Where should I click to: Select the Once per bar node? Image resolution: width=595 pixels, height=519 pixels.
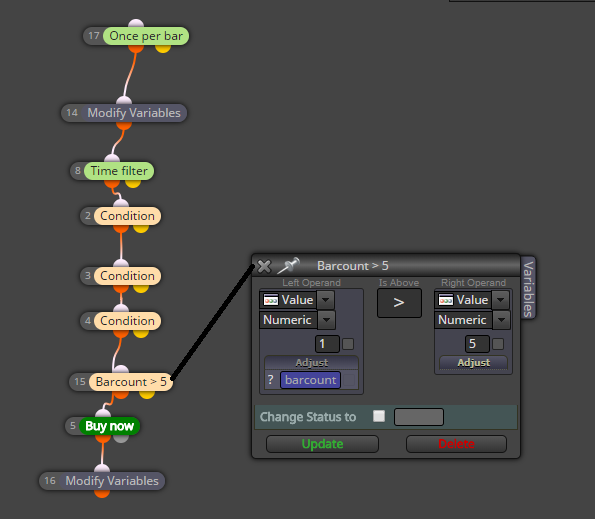point(146,36)
